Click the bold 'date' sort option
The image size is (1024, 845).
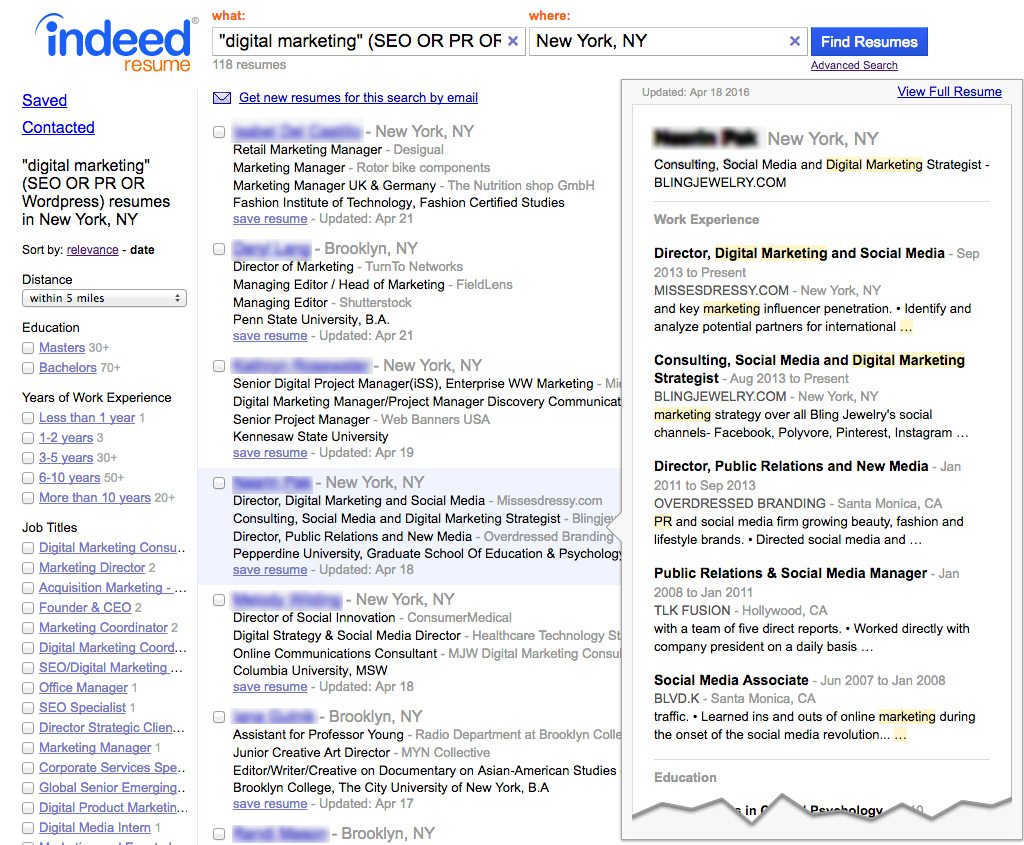click(x=142, y=249)
